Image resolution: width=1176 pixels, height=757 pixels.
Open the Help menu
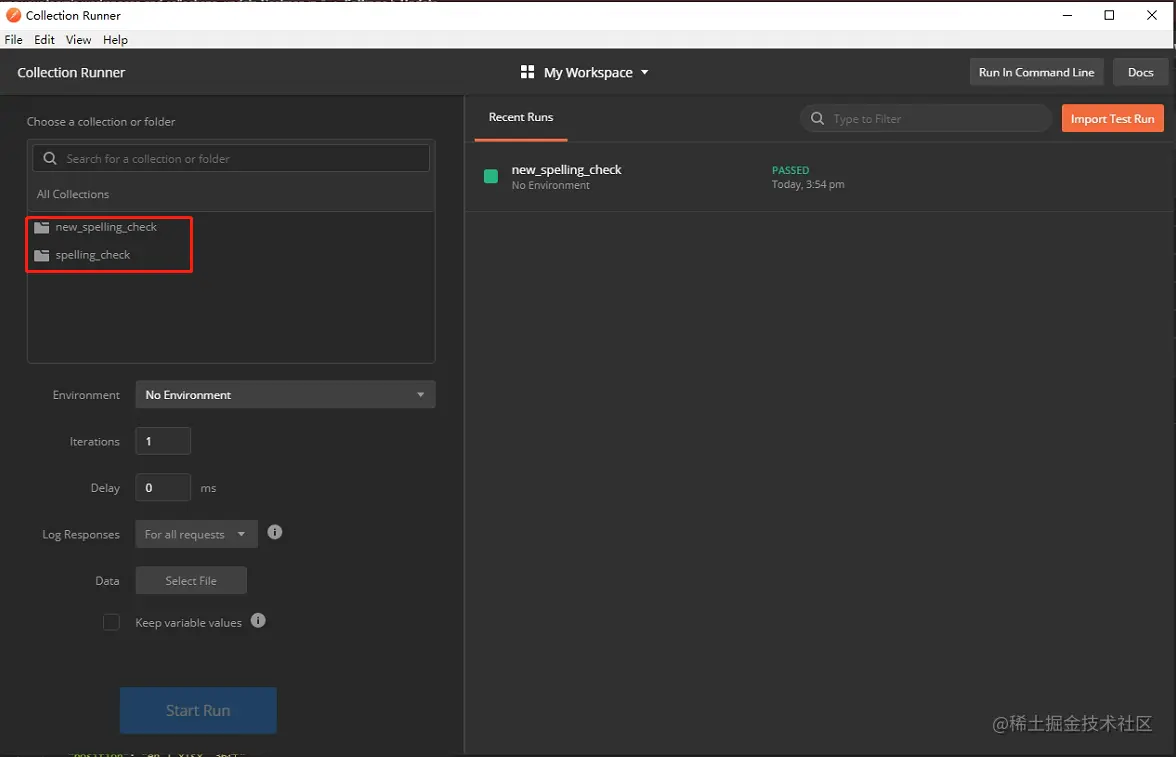coord(116,40)
